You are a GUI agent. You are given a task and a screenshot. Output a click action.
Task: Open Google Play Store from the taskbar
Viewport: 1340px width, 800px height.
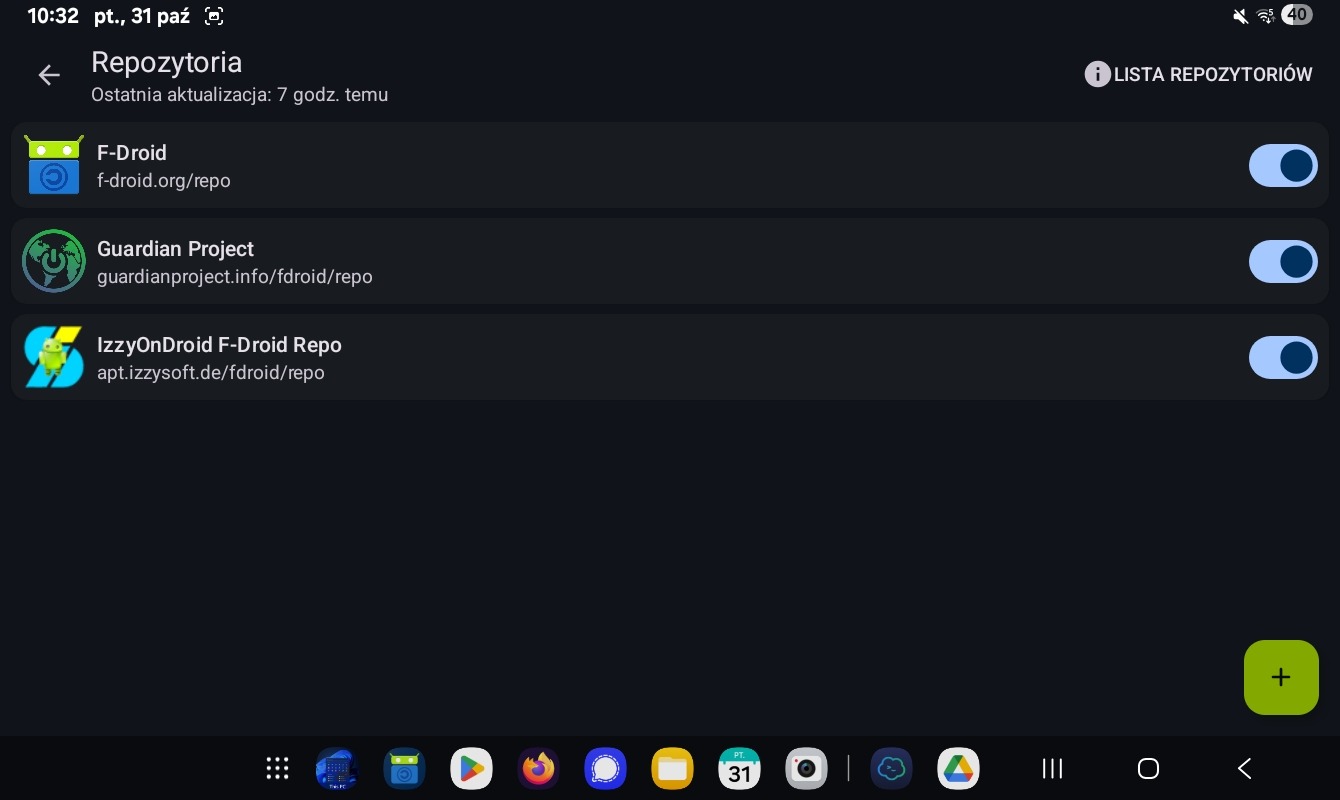[x=471, y=768]
